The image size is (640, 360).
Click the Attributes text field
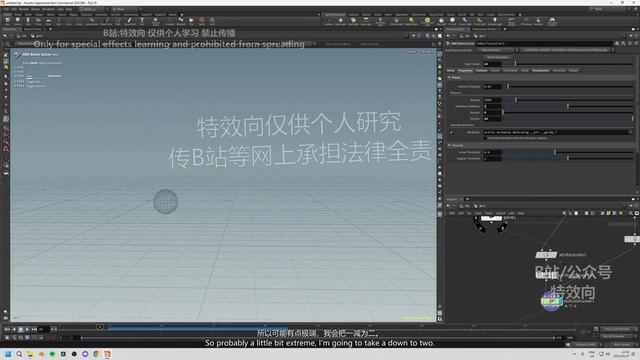pyautogui.click(x=557, y=132)
